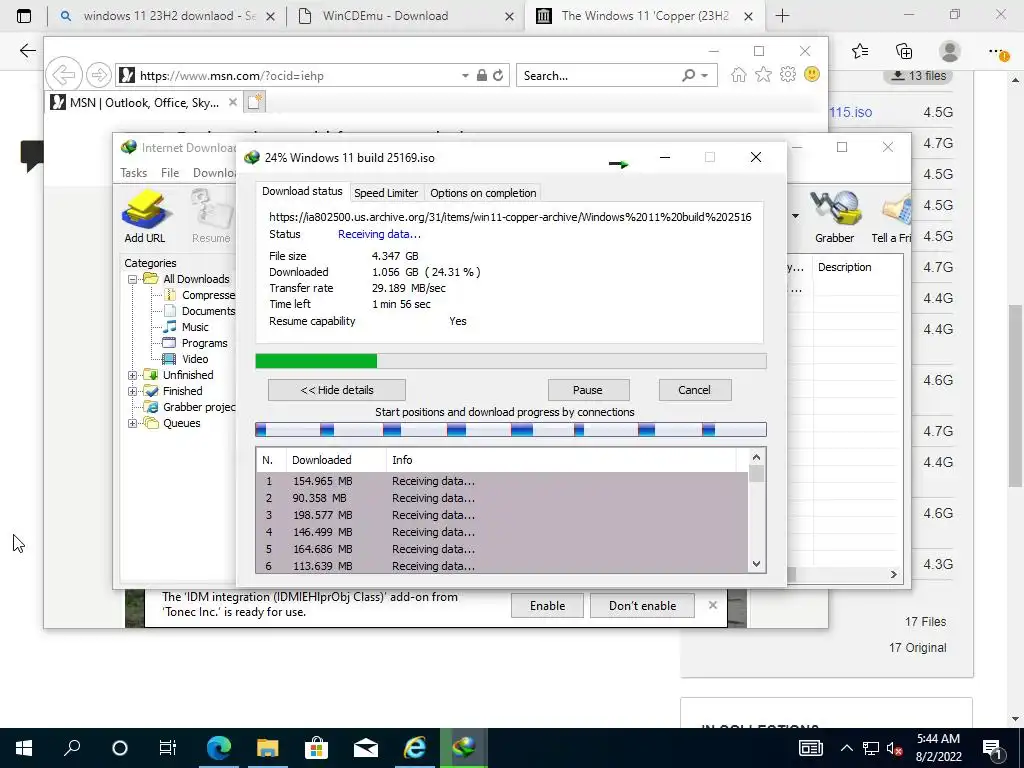Image resolution: width=1024 pixels, height=768 pixels.
Task: Collapse the All Downloads tree node
Action: [133, 280]
